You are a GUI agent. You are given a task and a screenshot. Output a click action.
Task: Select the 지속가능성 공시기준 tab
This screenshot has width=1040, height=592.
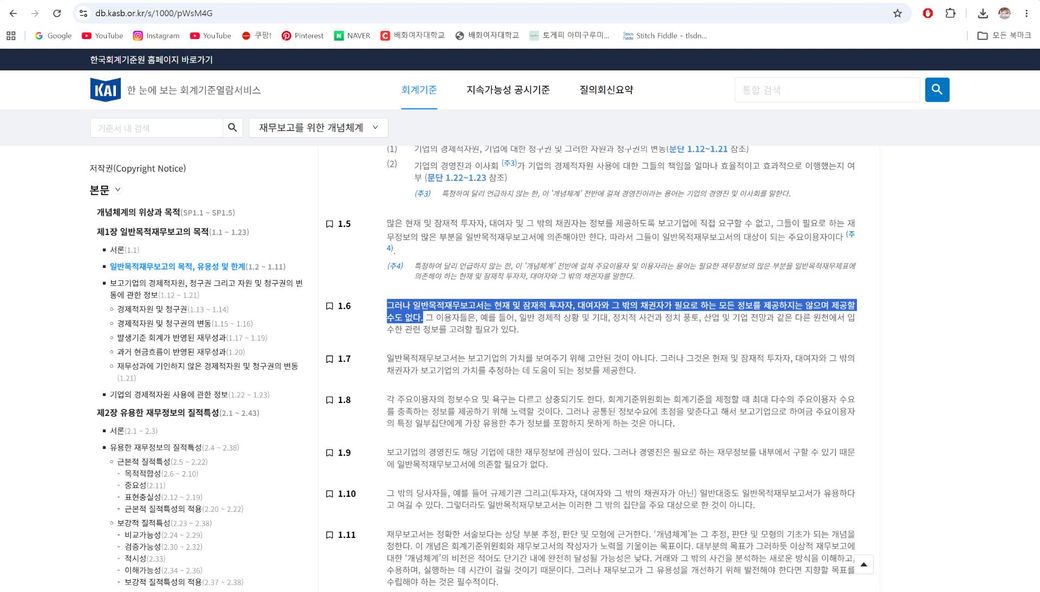click(508, 90)
